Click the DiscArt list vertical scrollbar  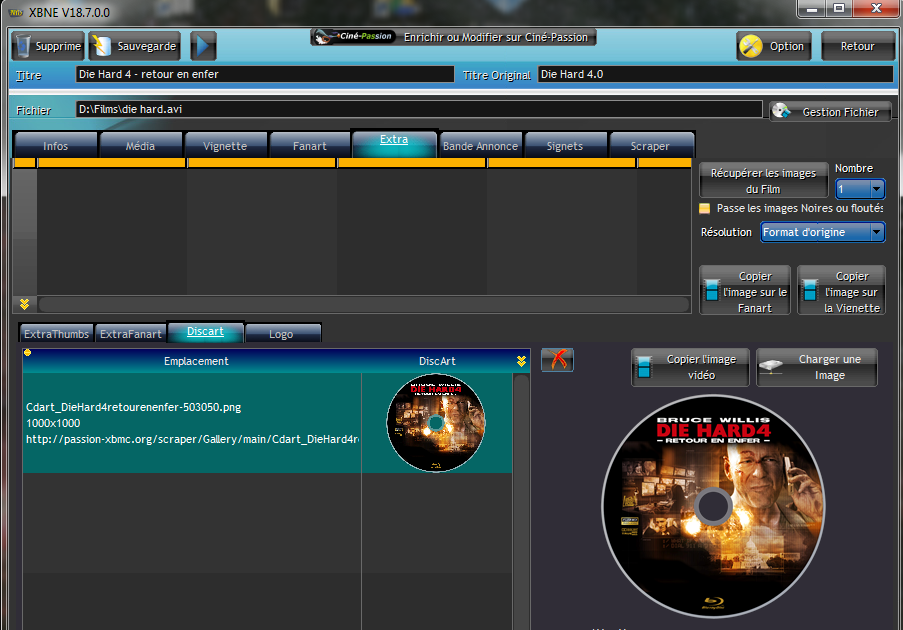click(x=521, y=501)
